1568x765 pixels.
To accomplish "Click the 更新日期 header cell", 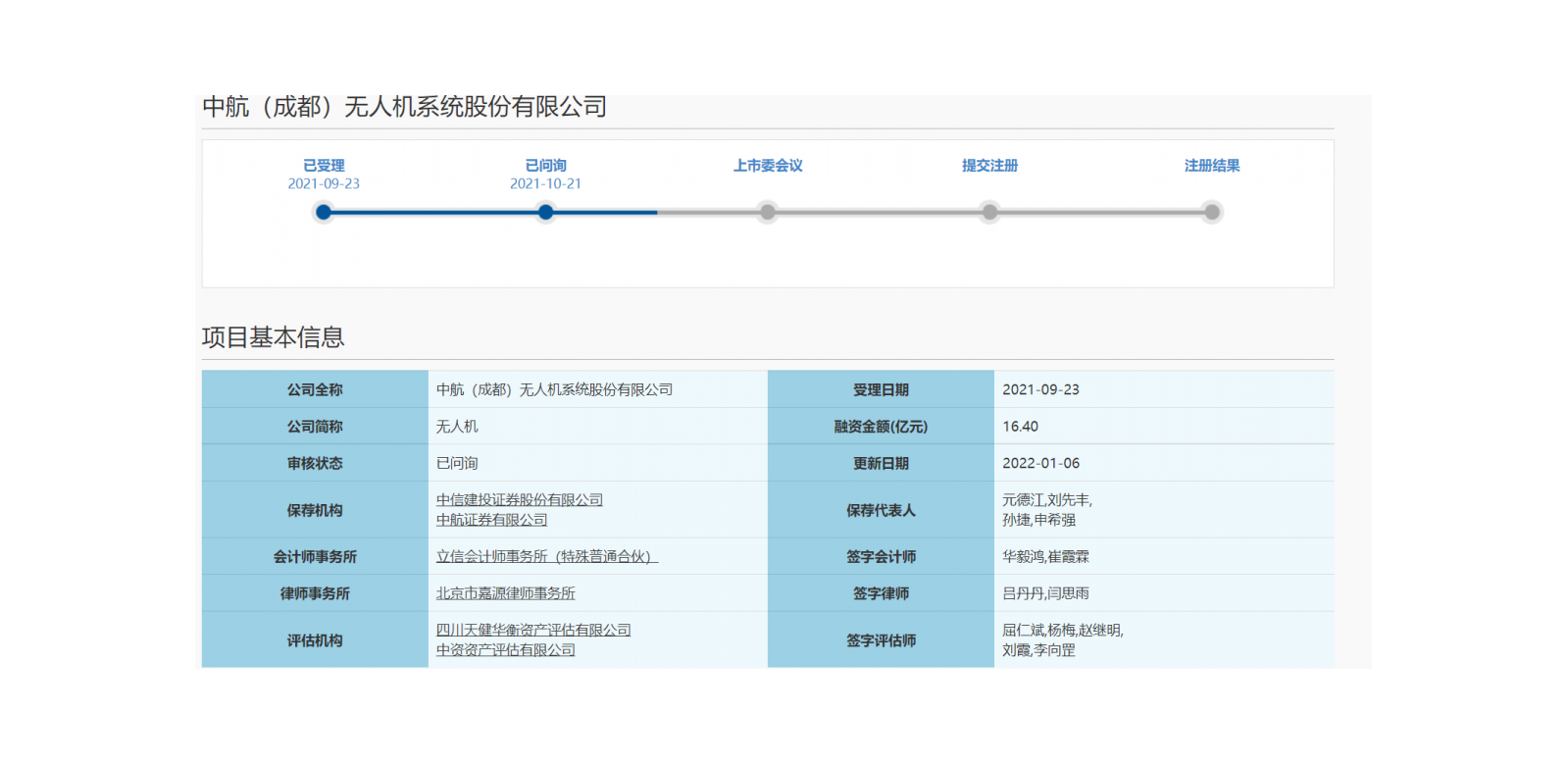I will click(881, 463).
